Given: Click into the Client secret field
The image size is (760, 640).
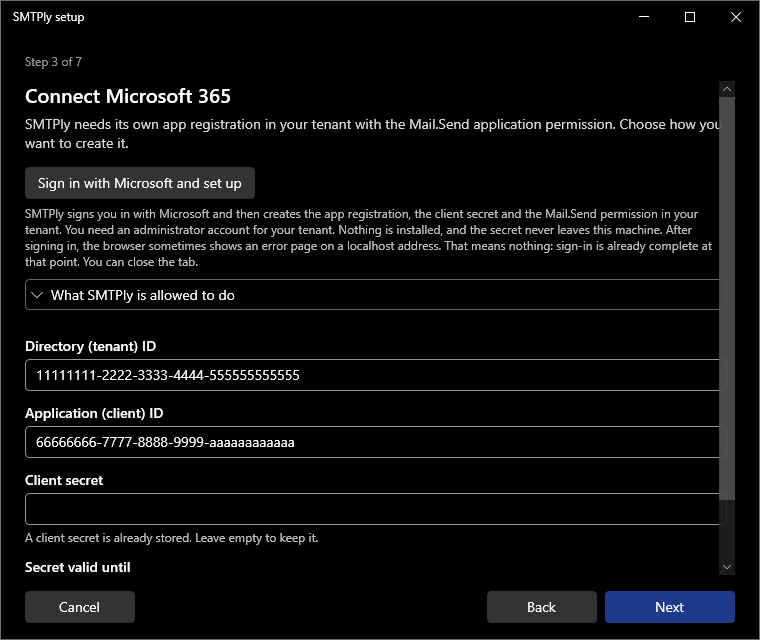Looking at the screenshot, I should 376,509.
